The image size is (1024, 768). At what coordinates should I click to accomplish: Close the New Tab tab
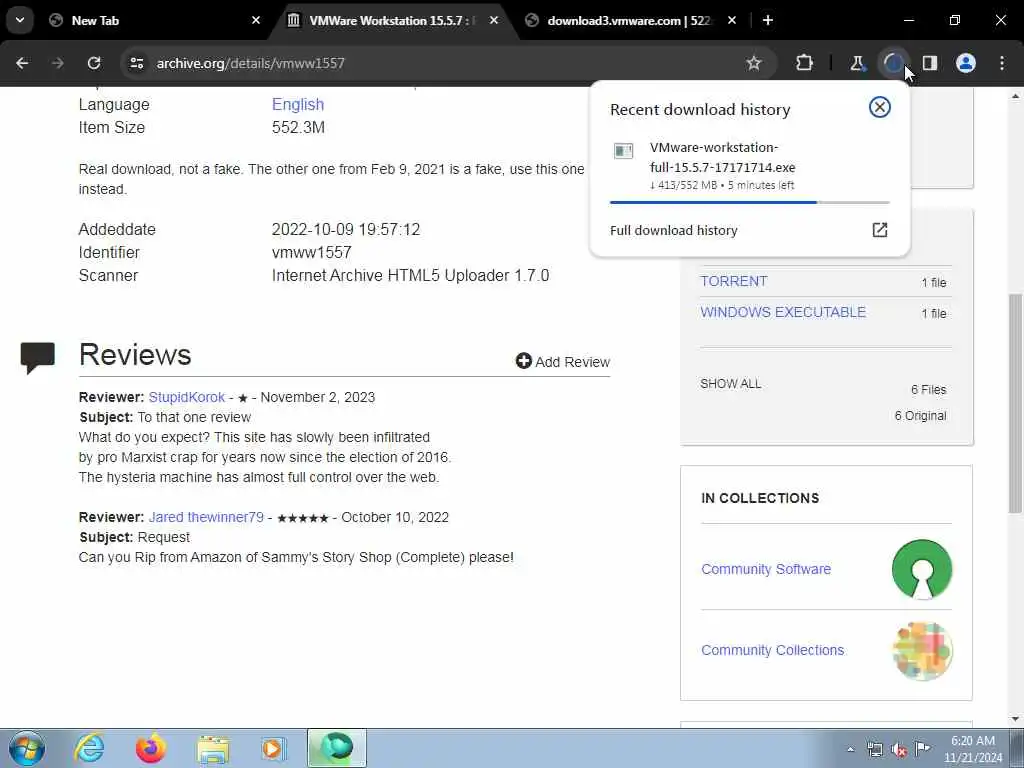256,20
